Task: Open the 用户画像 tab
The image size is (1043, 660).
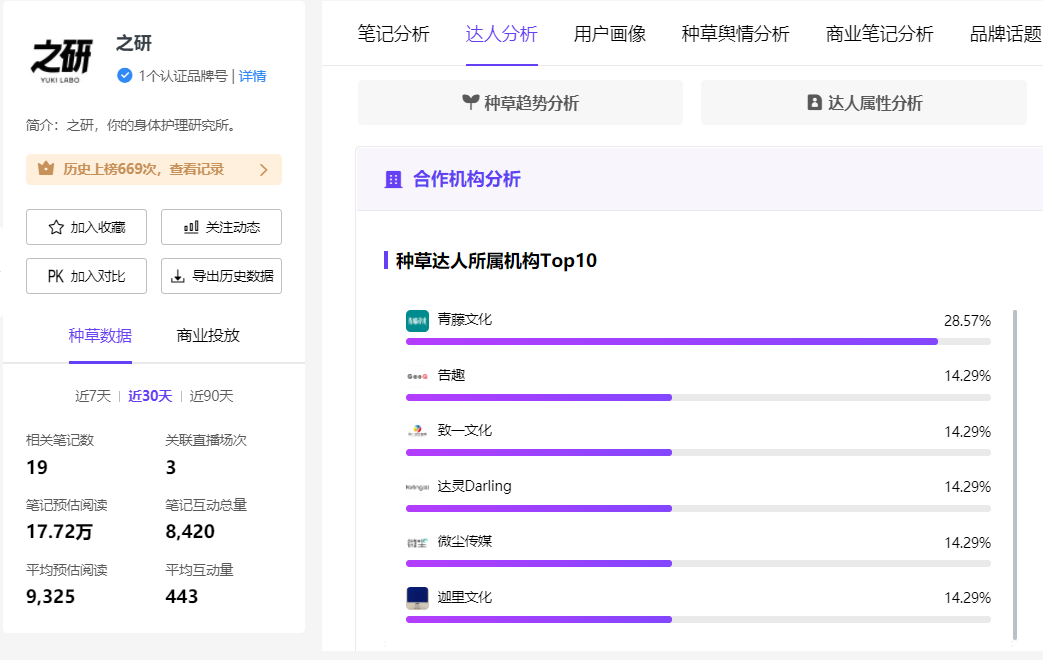Action: pyautogui.click(x=610, y=34)
